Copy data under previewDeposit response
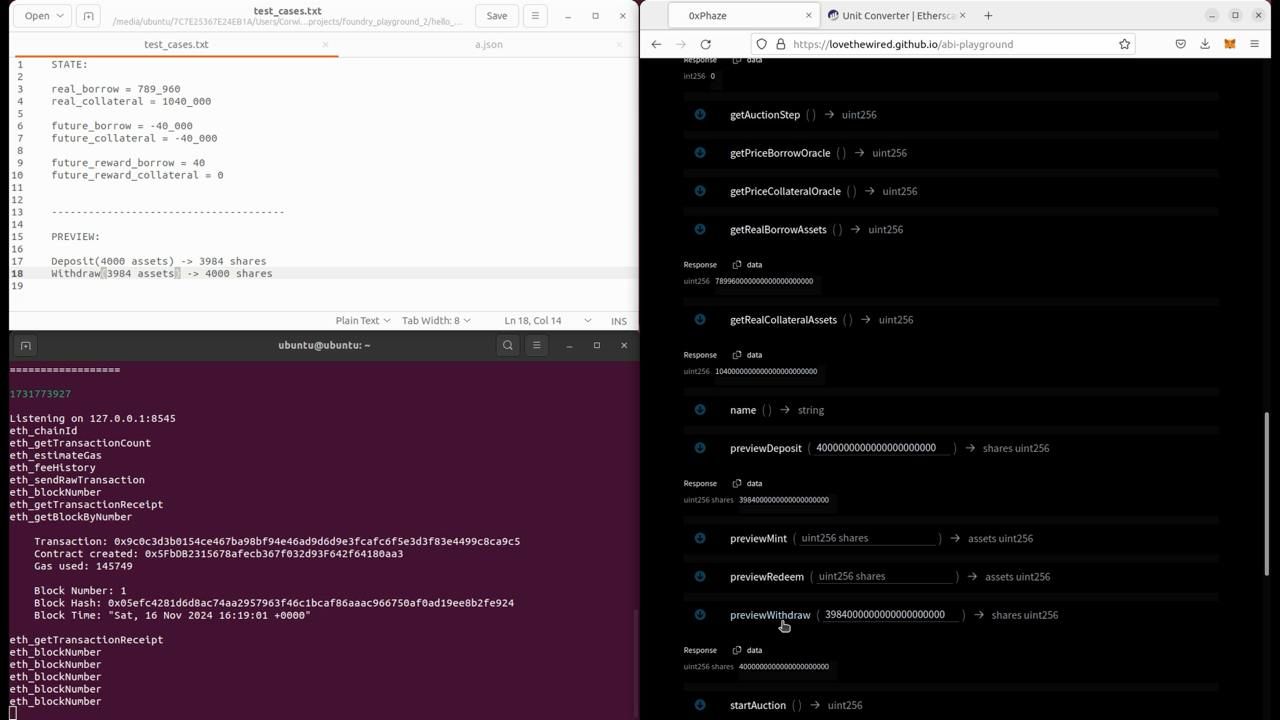The image size is (1280, 720). (747, 483)
